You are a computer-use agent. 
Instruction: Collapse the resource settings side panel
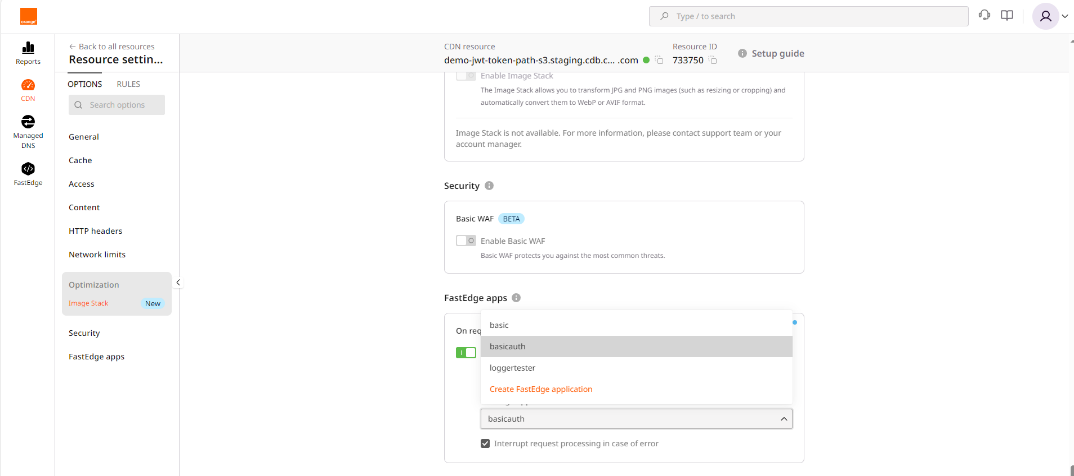pos(178,283)
